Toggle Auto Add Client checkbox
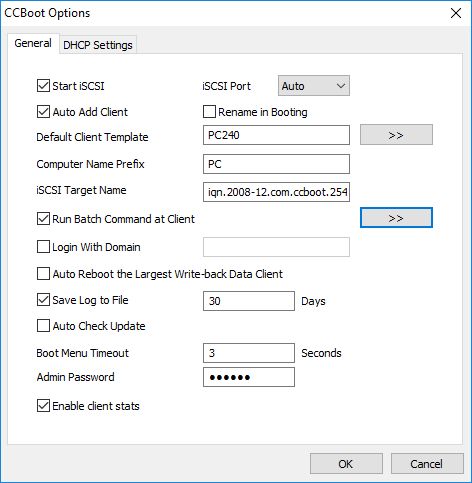This screenshot has height=483, width=472. coord(43,112)
